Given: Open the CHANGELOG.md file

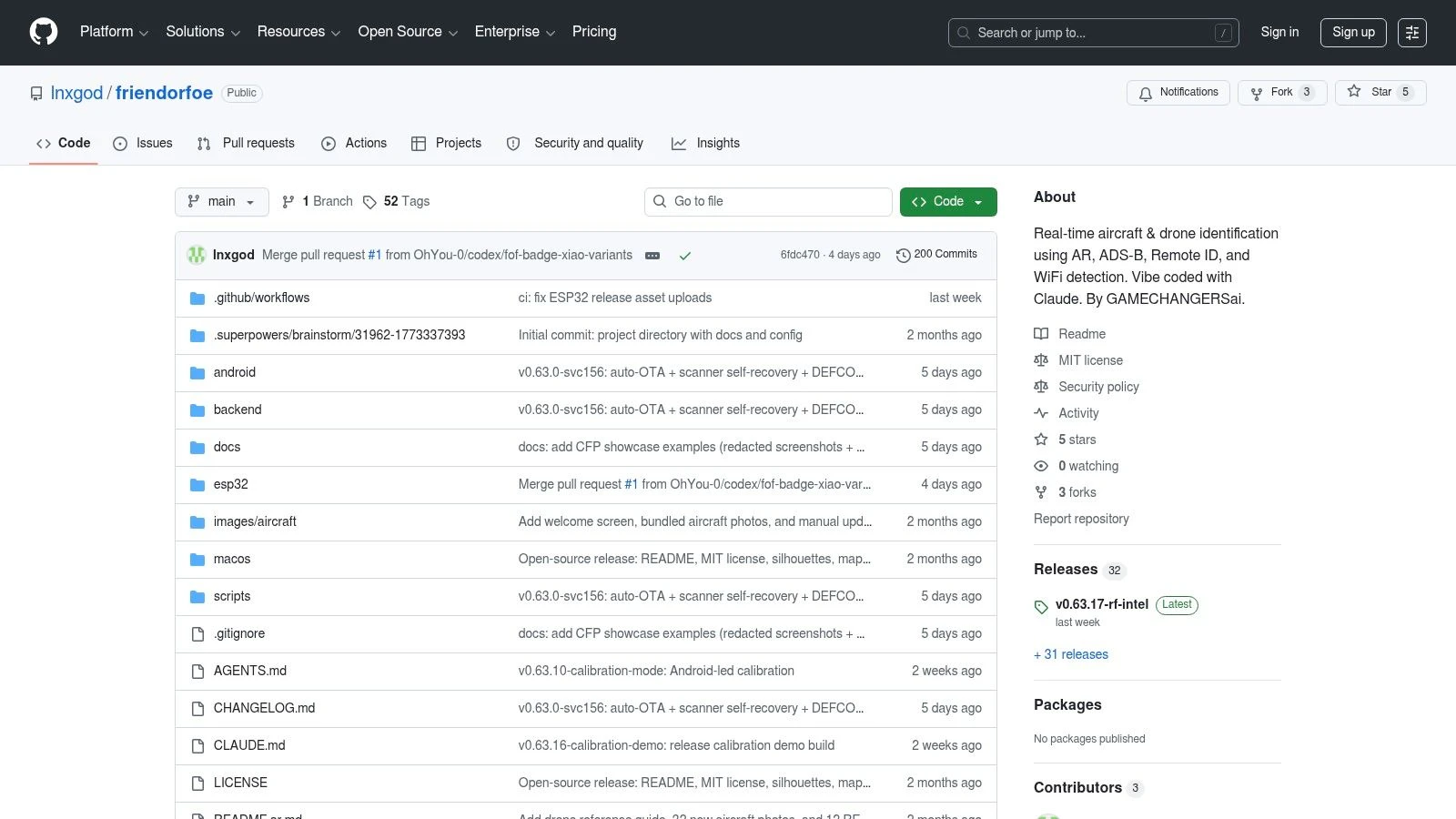Looking at the screenshot, I should [264, 709].
